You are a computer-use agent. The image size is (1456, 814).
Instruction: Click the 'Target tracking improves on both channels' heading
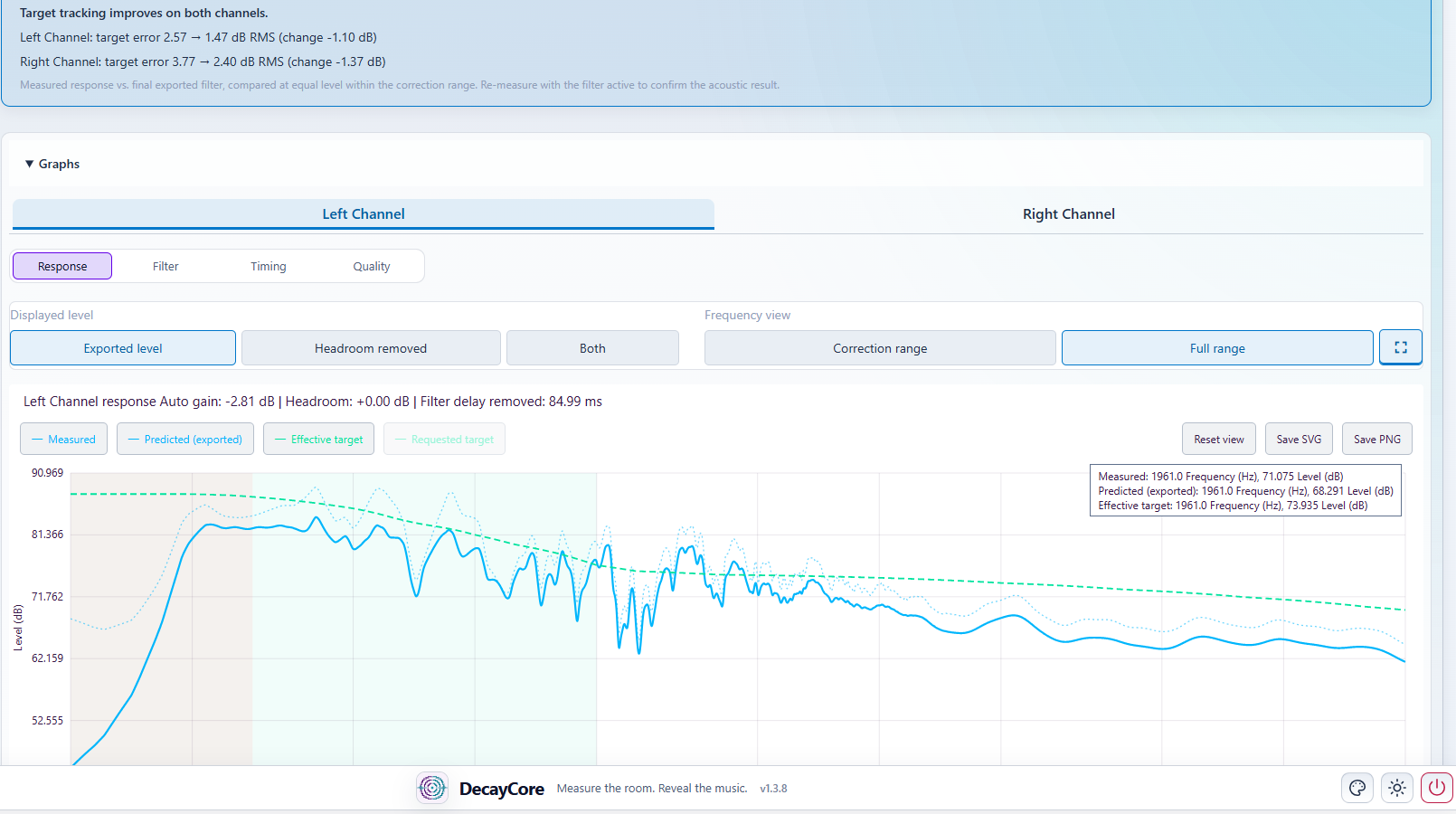[144, 13]
